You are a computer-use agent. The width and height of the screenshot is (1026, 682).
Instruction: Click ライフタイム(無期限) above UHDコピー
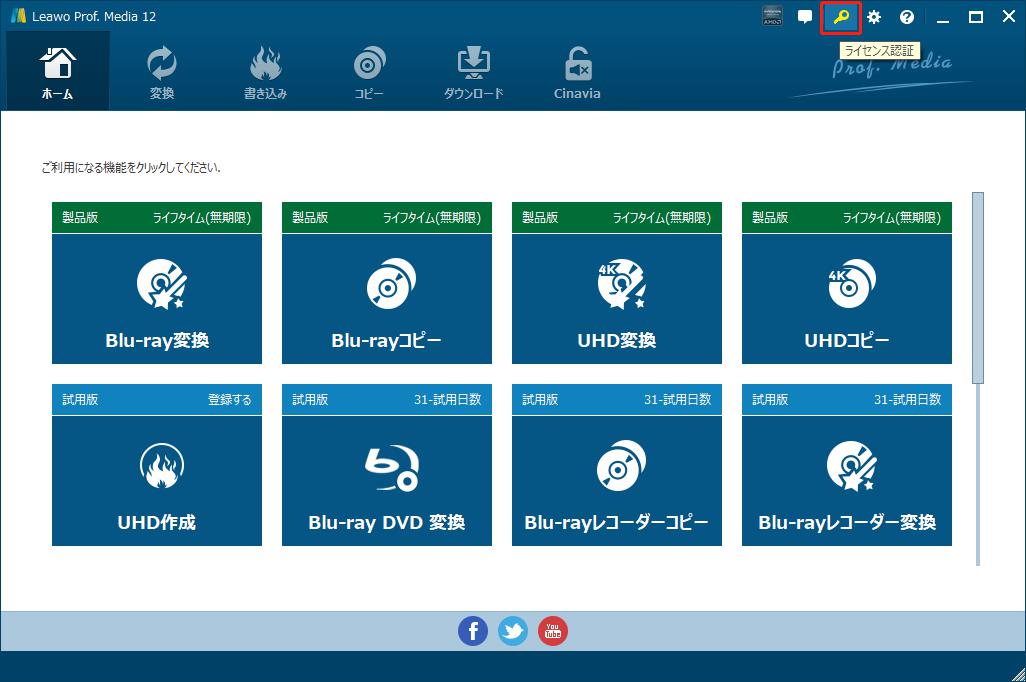[892, 217]
